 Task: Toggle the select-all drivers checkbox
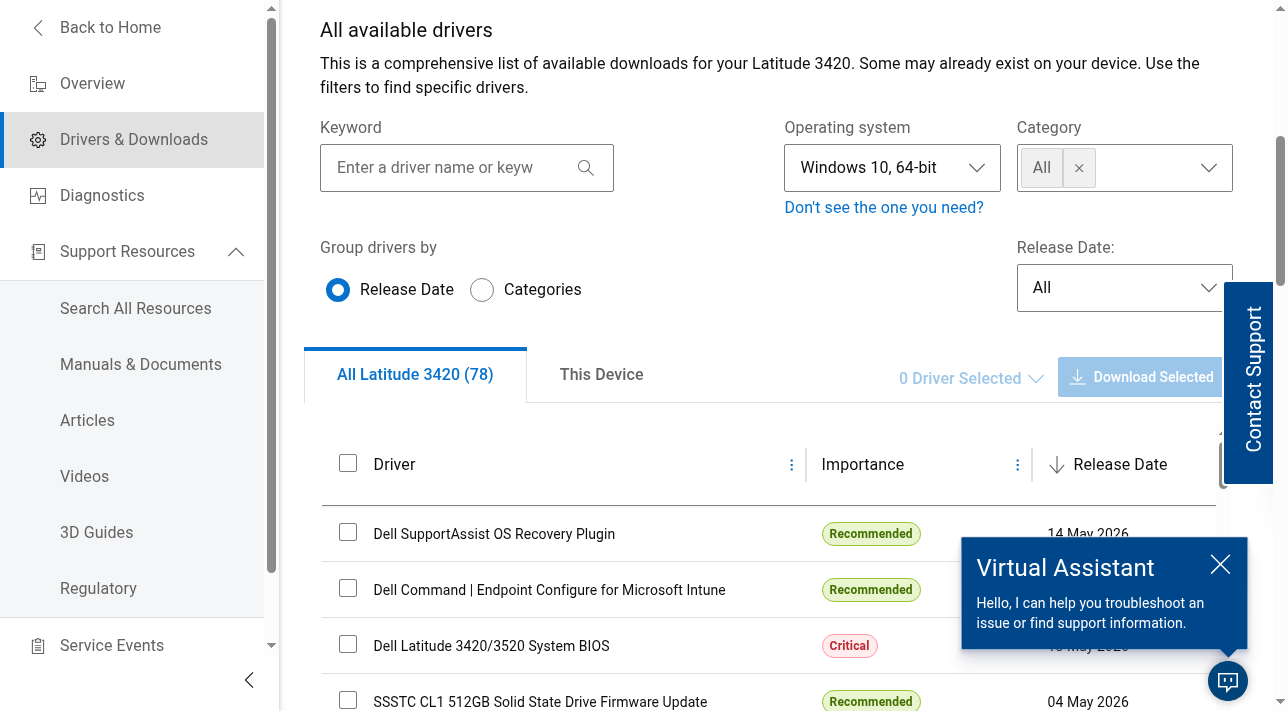(348, 463)
